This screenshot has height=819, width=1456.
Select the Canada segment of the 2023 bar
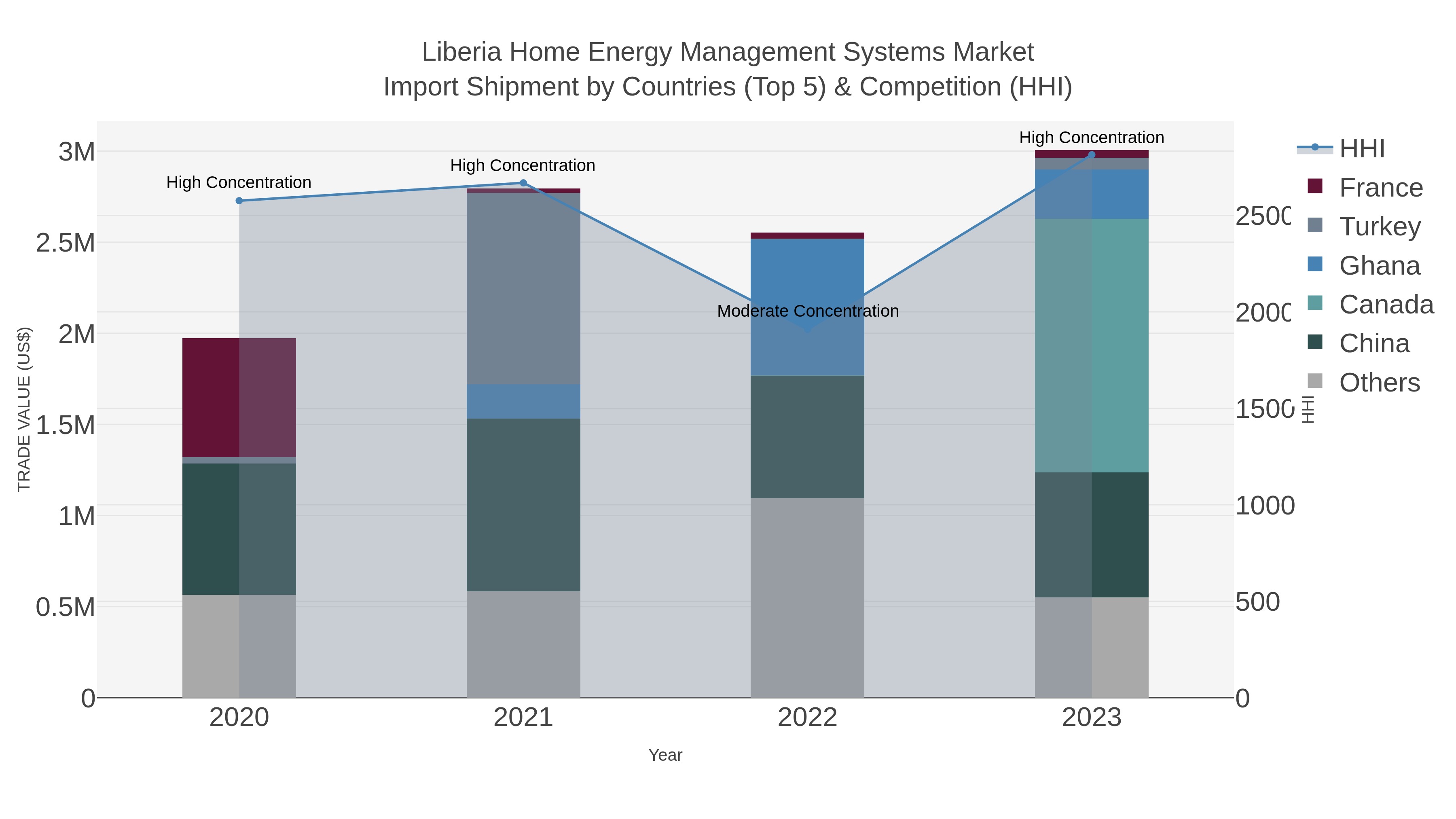point(1092,346)
